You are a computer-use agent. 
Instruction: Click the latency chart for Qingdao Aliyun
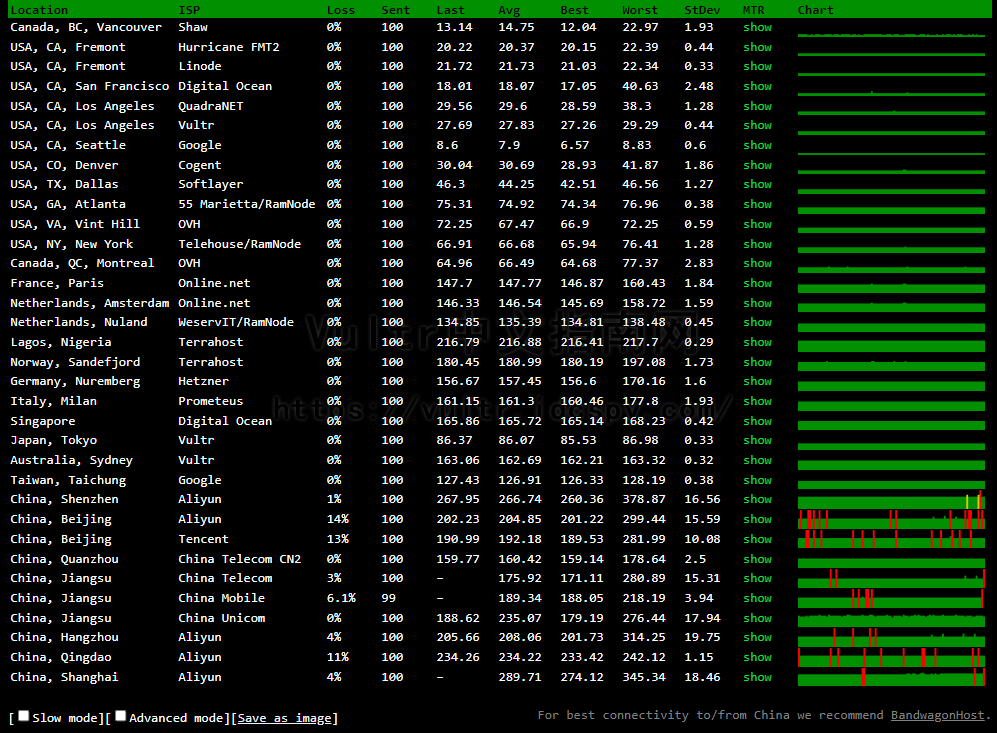pos(891,657)
